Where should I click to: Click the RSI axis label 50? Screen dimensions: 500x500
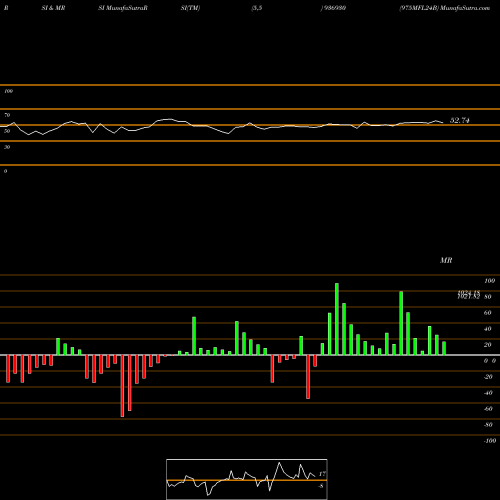pos(7,131)
